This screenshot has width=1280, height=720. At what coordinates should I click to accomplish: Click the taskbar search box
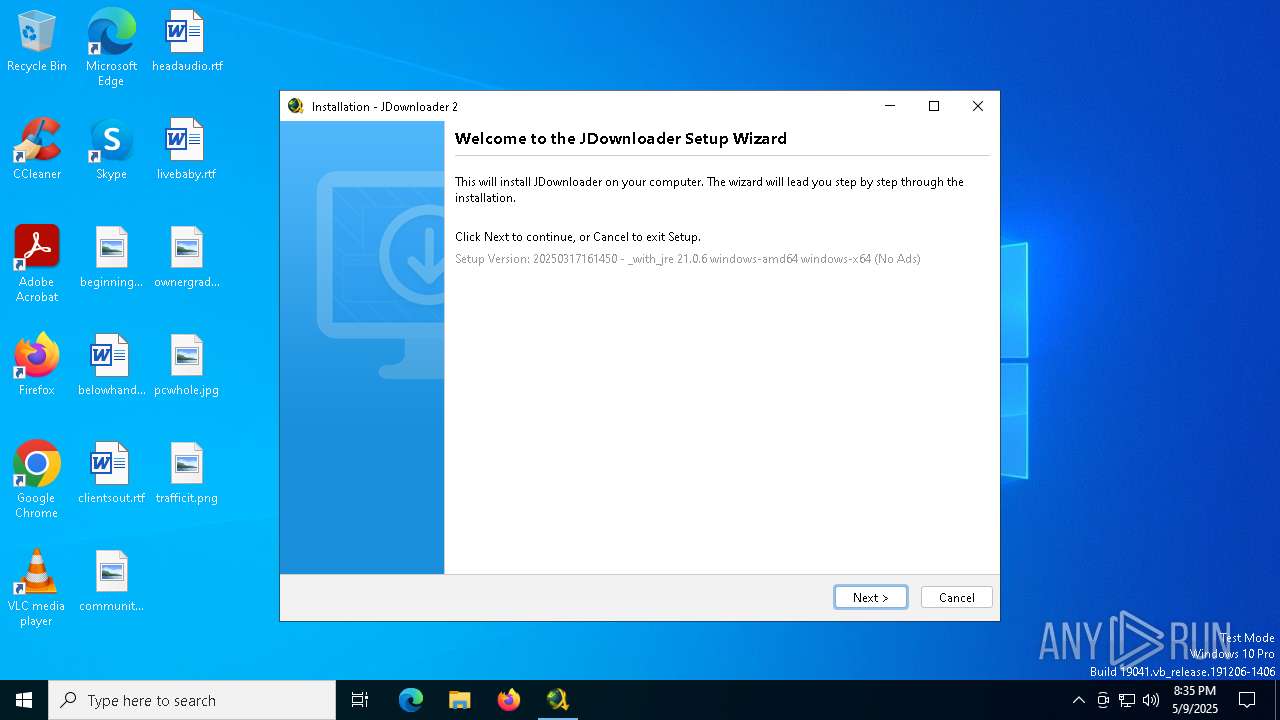point(192,700)
